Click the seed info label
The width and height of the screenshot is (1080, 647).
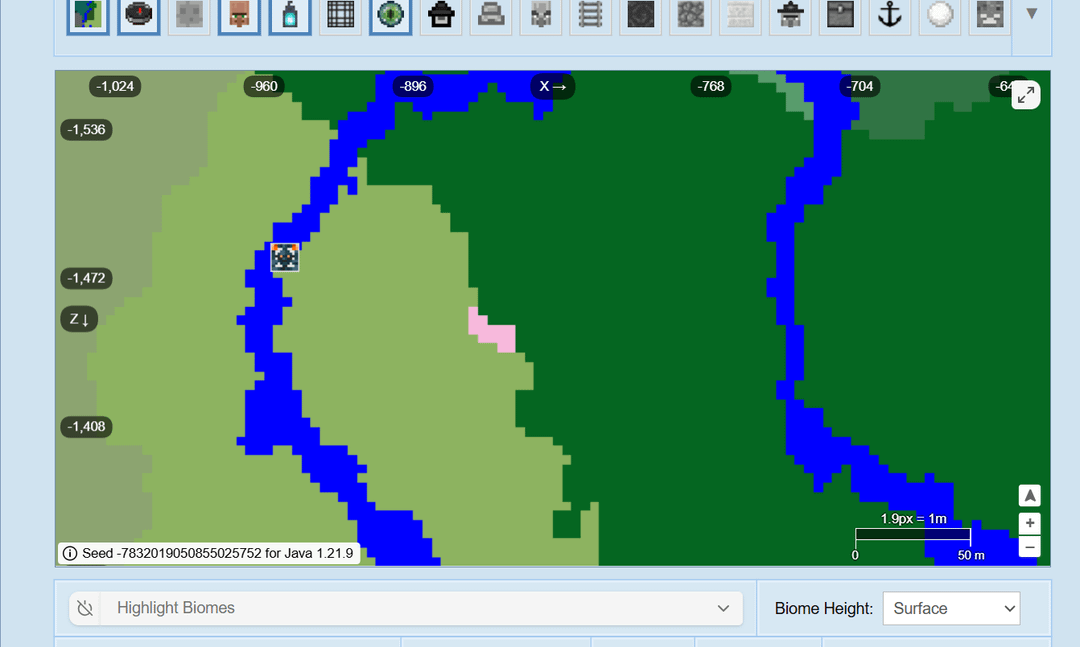209,553
